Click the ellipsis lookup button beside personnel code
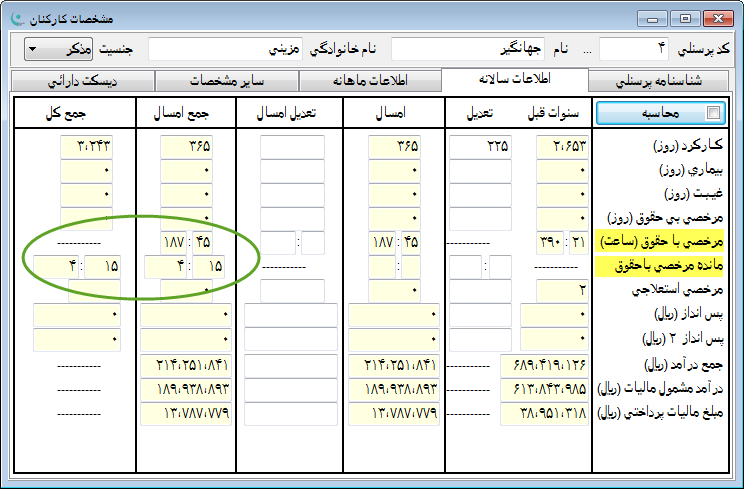The height and width of the screenshot is (489, 744). click(x=586, y=49)
